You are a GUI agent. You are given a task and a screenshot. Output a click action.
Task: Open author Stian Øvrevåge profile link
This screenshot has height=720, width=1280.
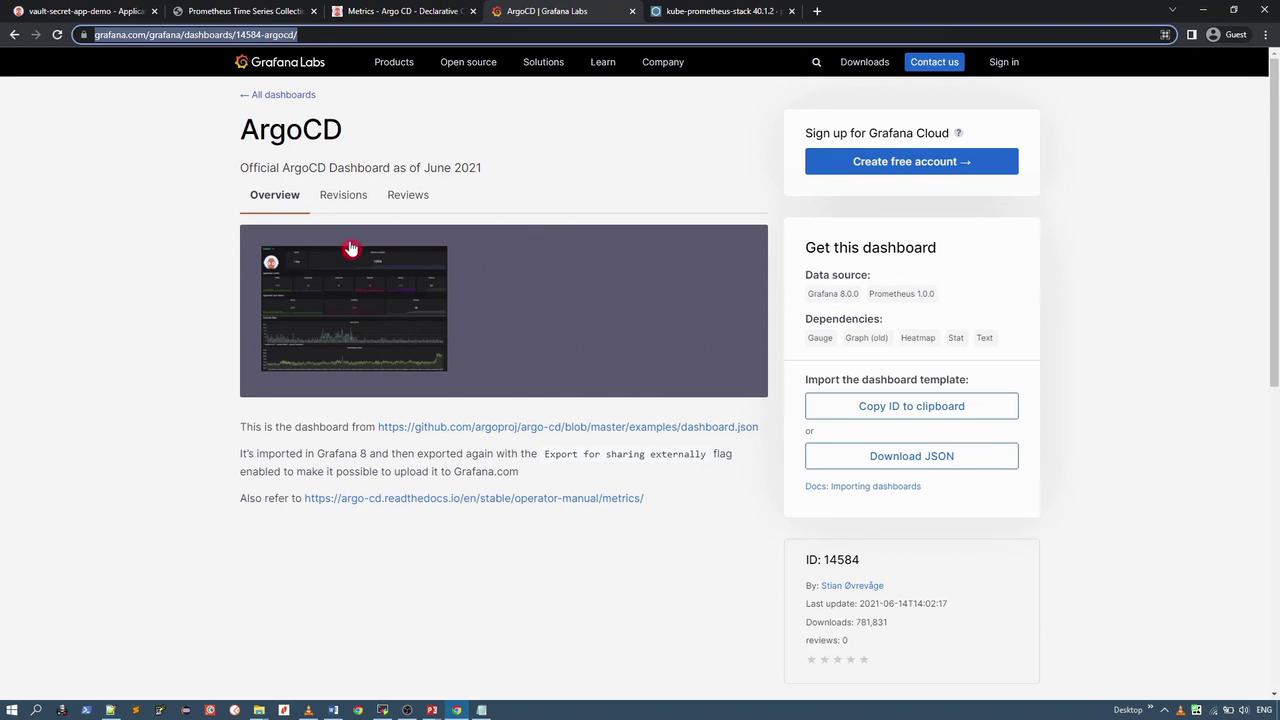coord(852,586)
